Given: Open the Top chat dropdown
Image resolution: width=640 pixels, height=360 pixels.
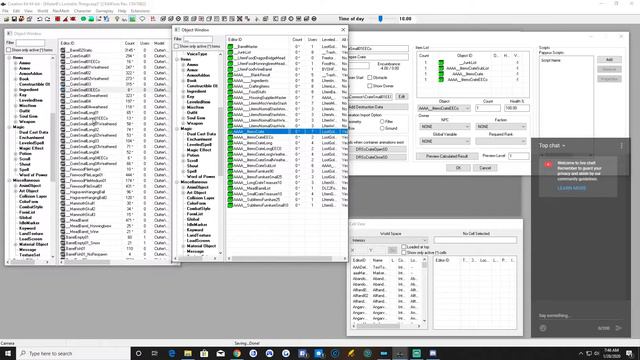Looking at the screenshot, I should pyautogui.click(x=552, y=146).
